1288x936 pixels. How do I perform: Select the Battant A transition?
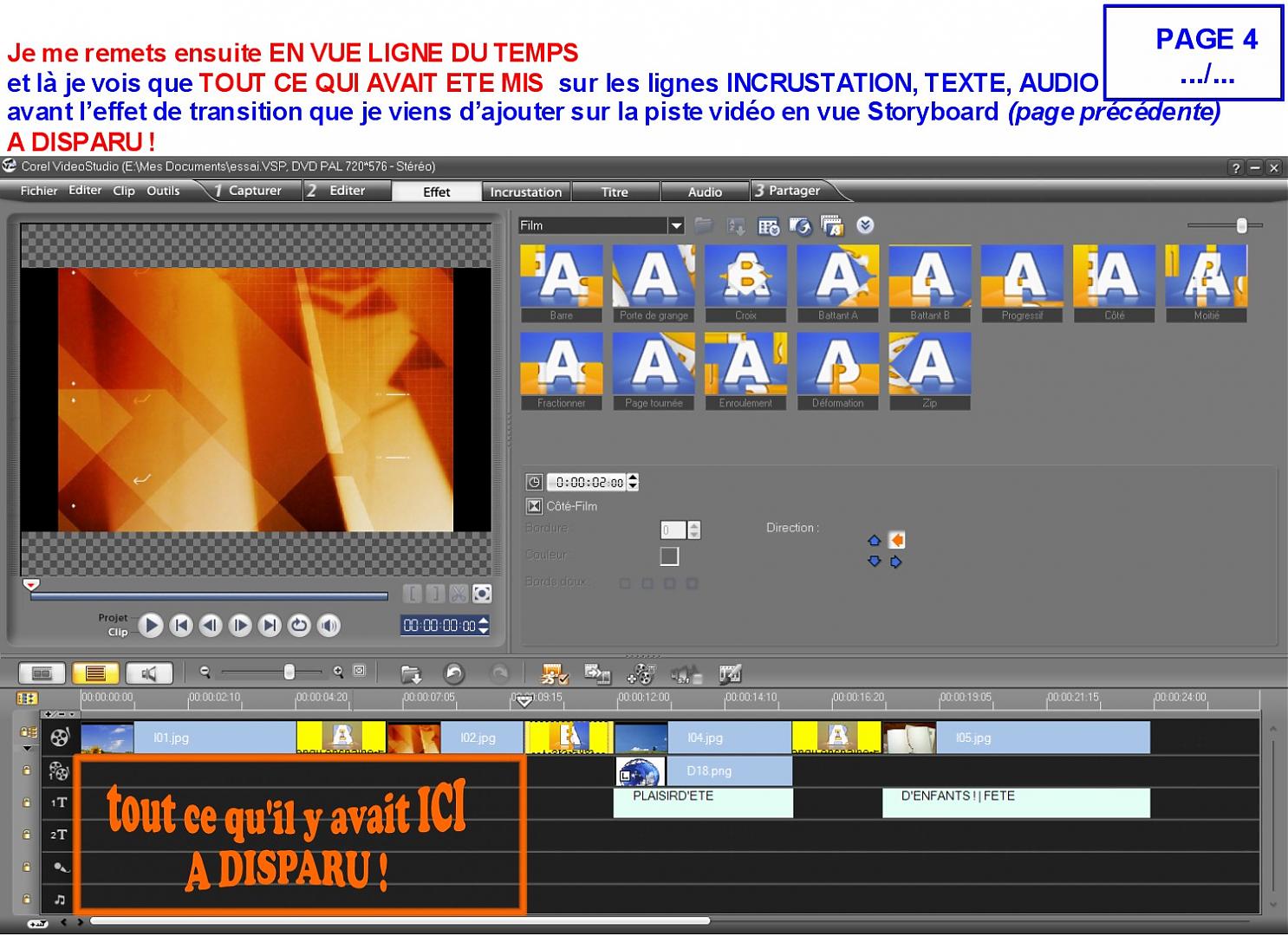click(x=838, y=283)
